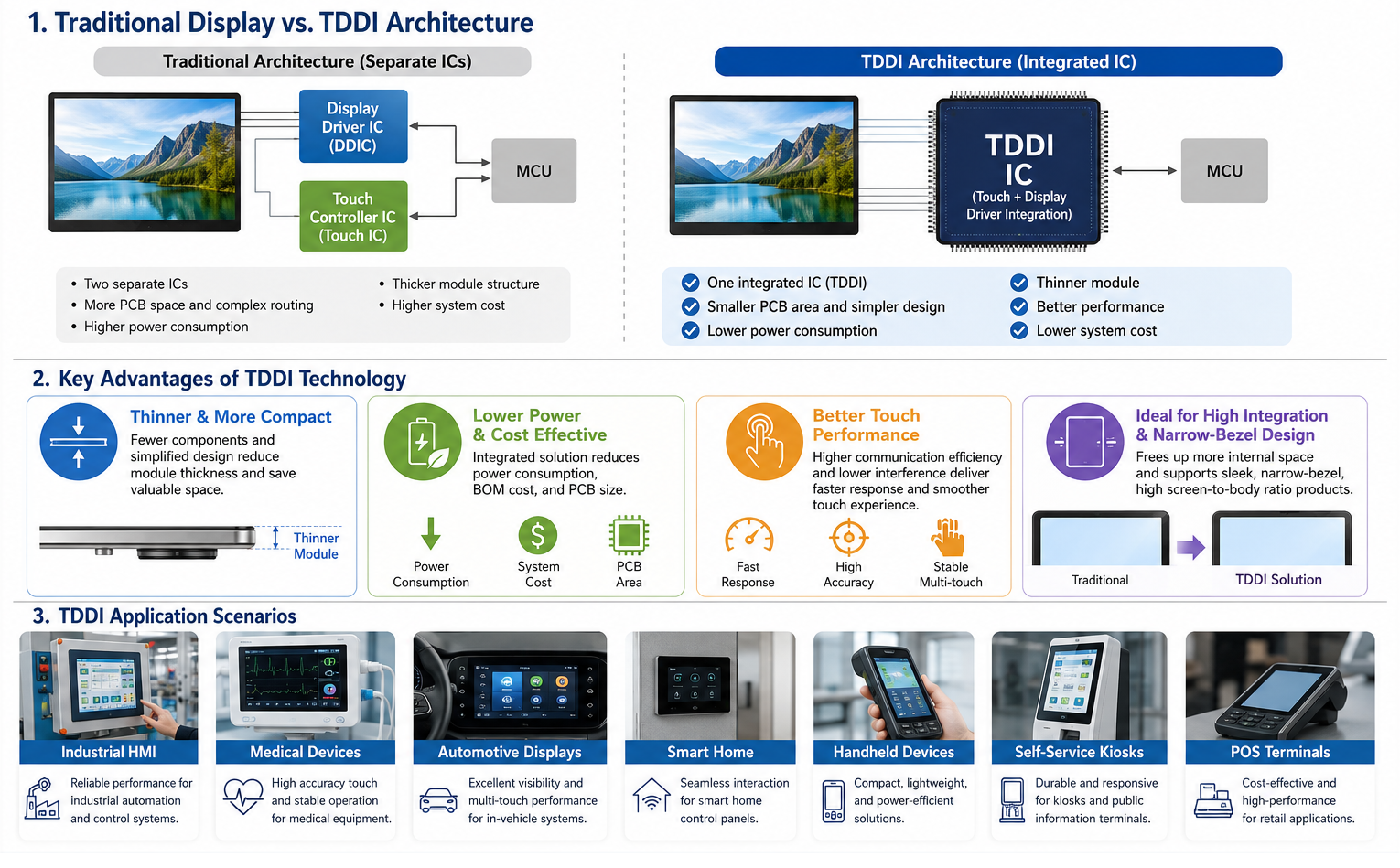Click the '2. Key Advantages of TDDI Technology' heading
The height and width of the screenshot is (868, 1400).
pos(220,379)
